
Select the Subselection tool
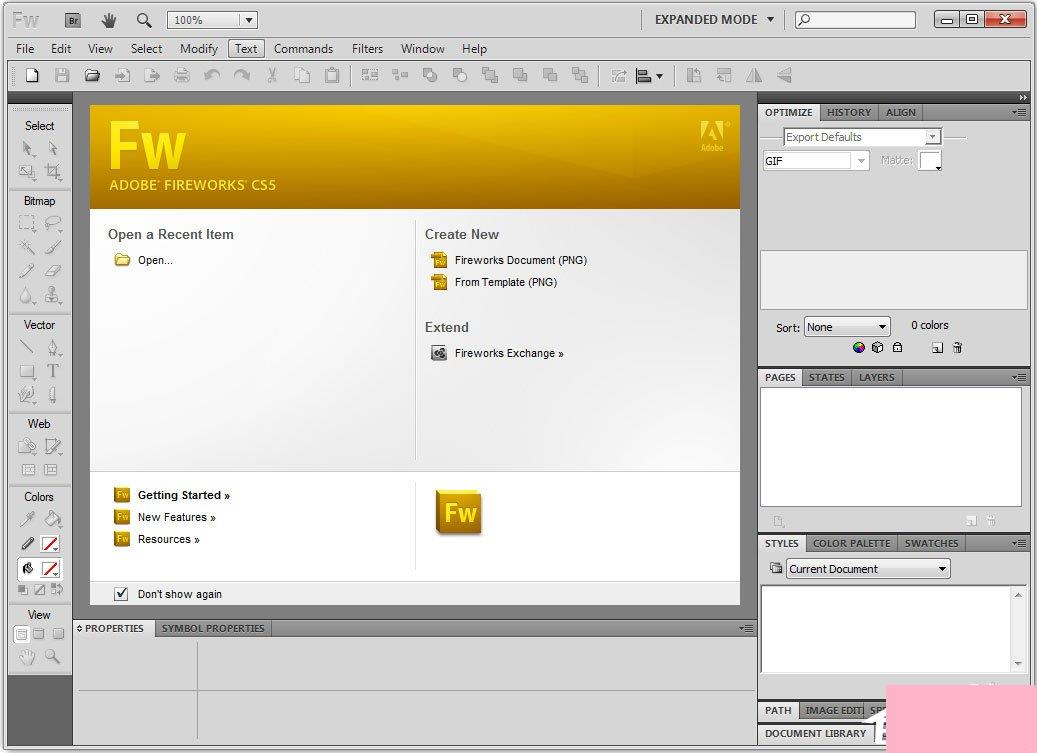point(53,148)
